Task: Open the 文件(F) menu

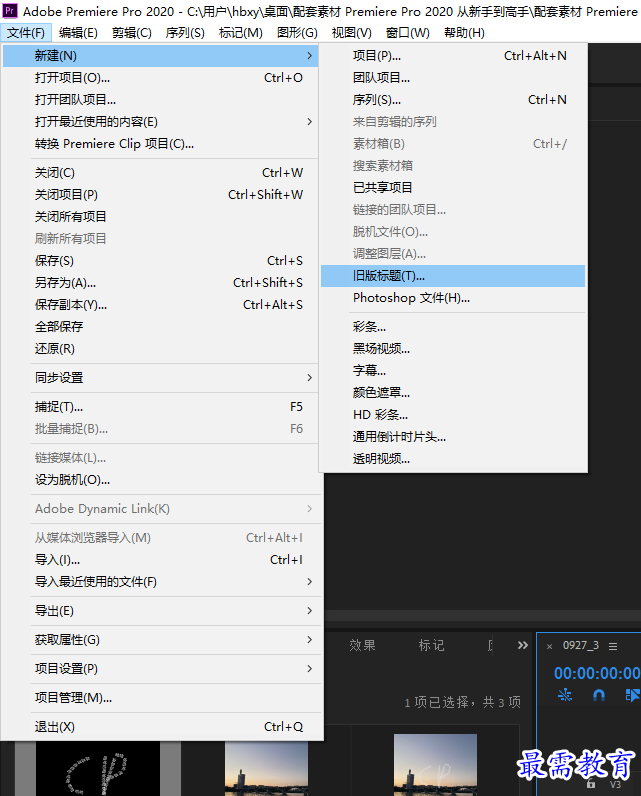Action: (x=26, y=33)
